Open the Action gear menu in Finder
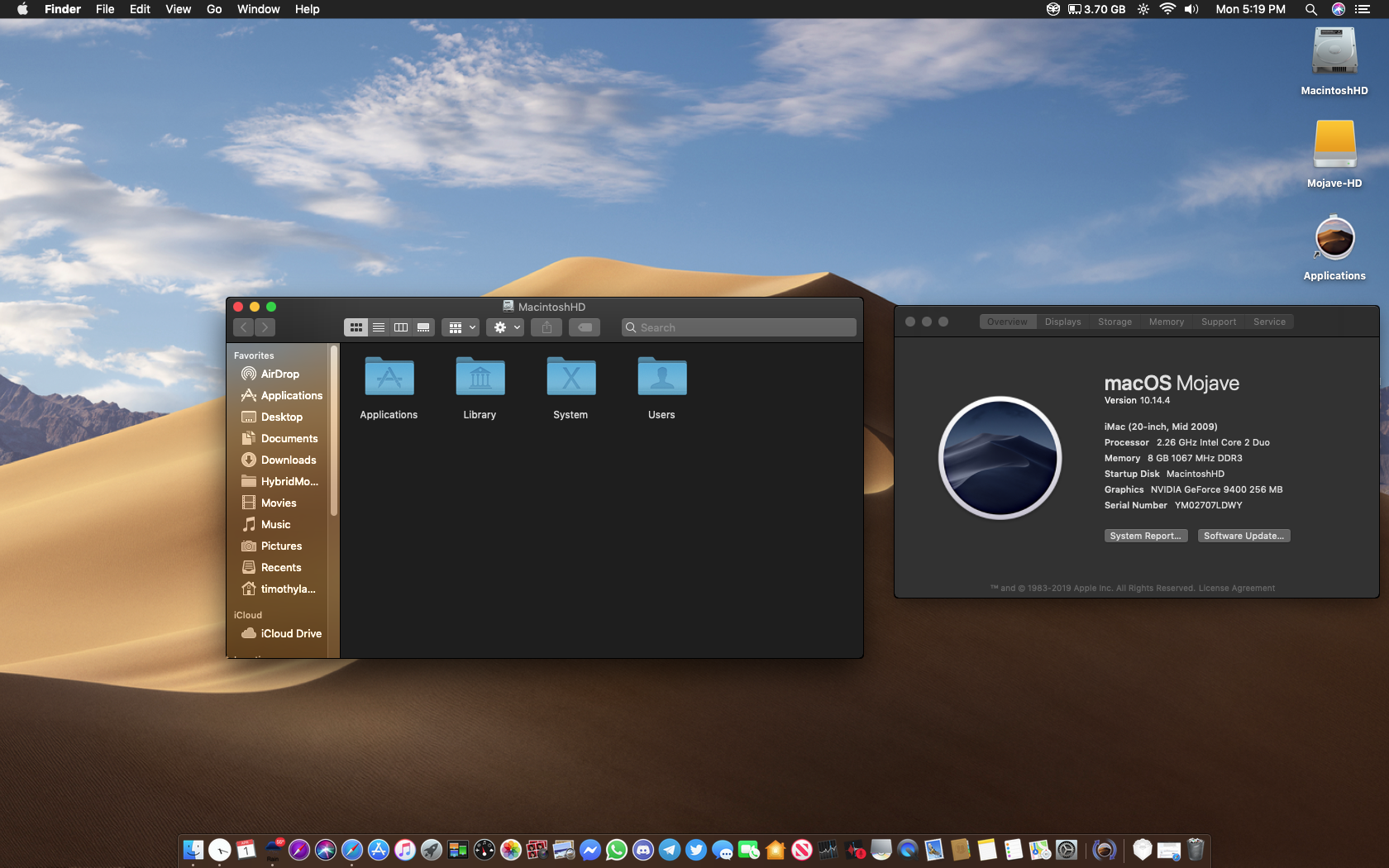The width and height of the screenshot is (1389, 868). (505, 327)
